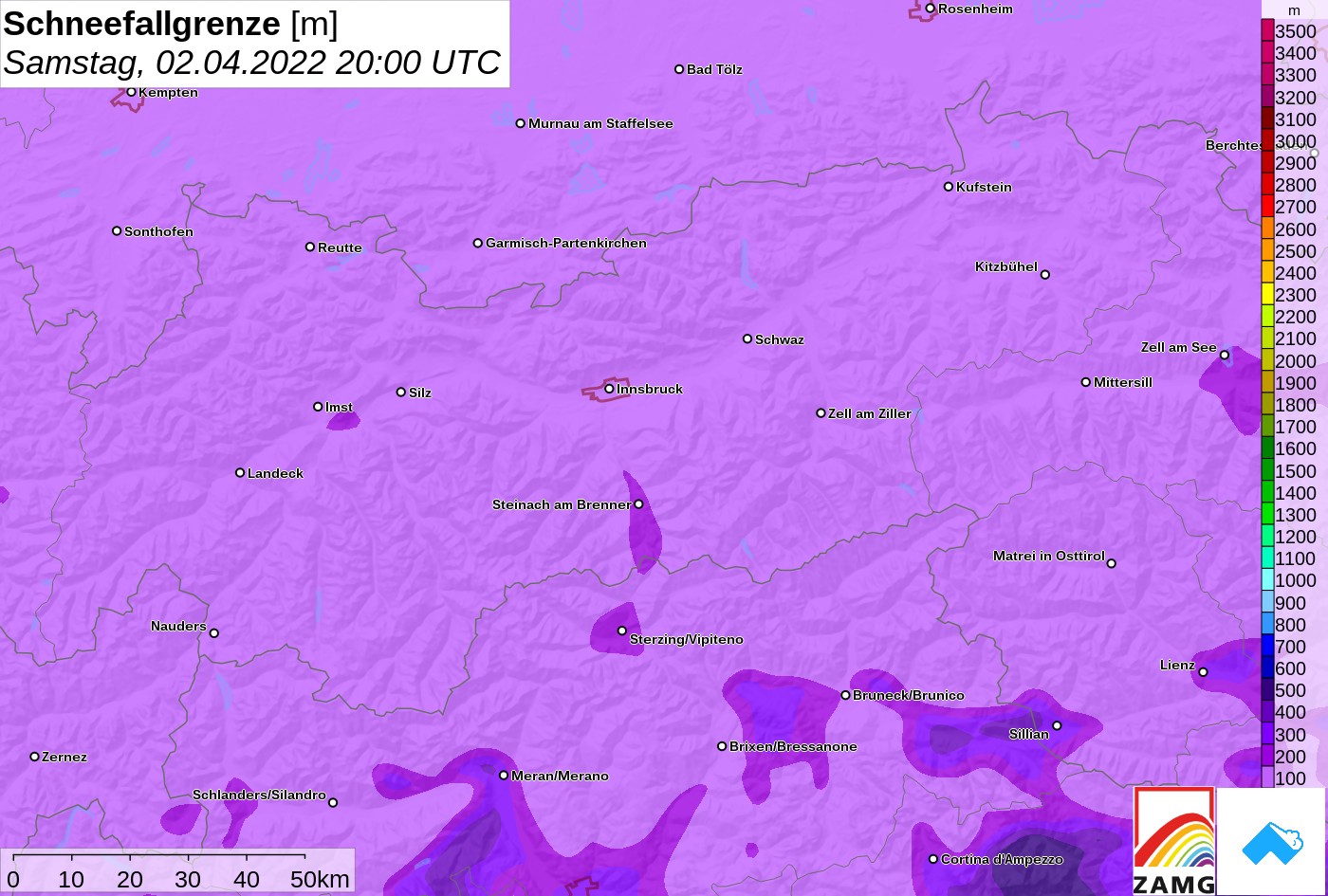Image resolution: width=1328 pixels, height=896 pixels.
Task: Click the Silz map marker
Action: pyautogui.click(x=401, y=393)
